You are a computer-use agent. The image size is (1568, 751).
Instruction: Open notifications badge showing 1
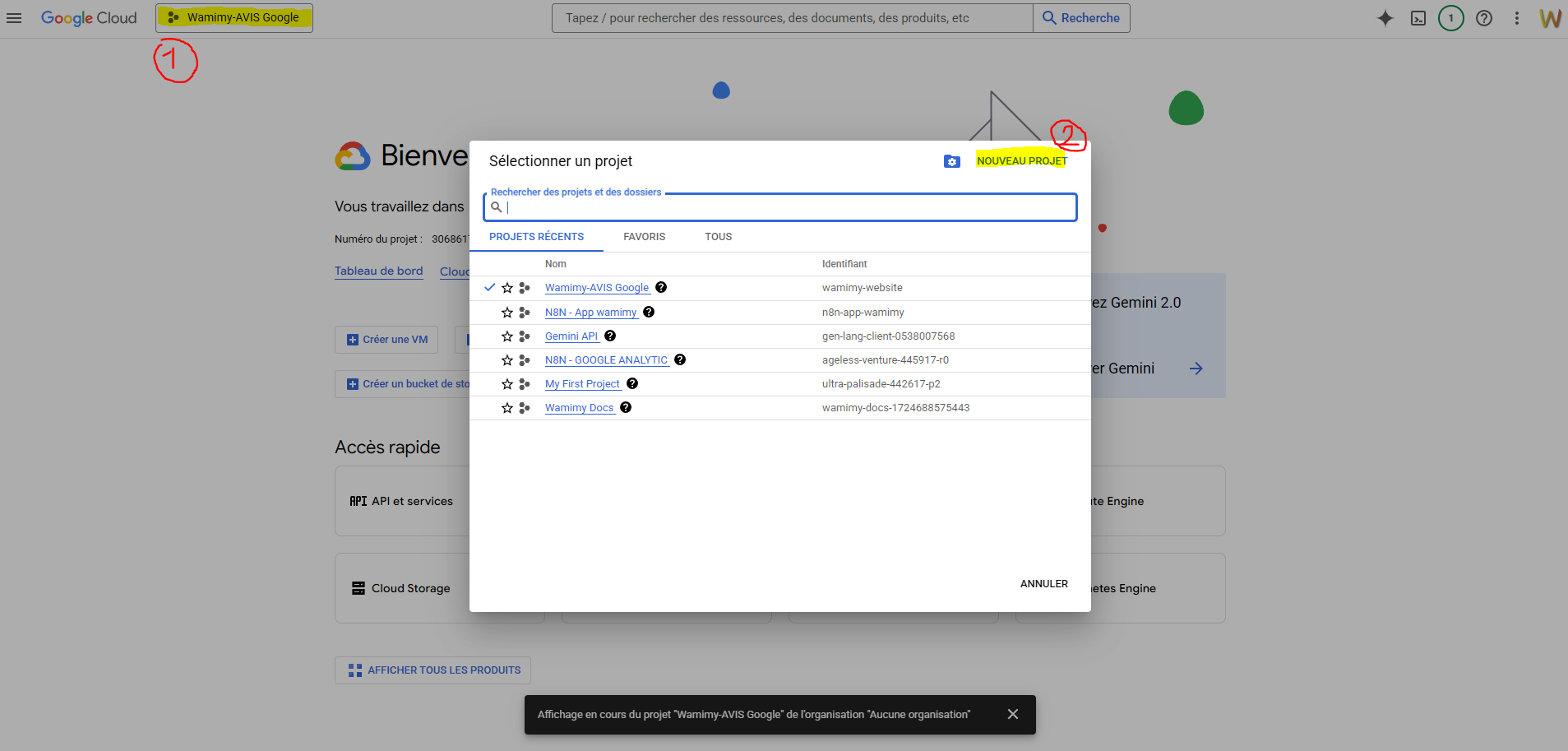(x=1451, y=18)
